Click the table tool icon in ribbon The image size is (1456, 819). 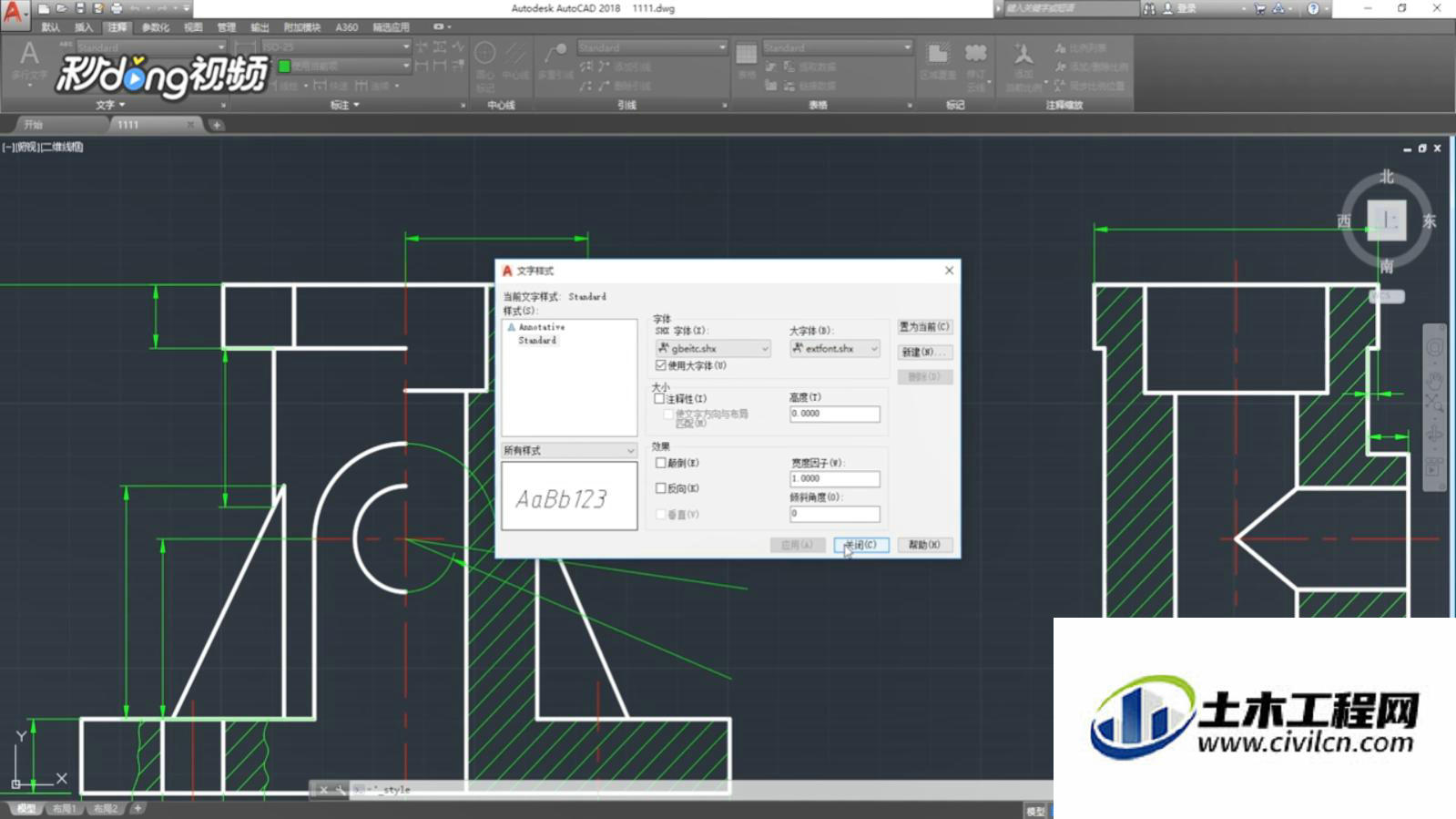point(747,54)
